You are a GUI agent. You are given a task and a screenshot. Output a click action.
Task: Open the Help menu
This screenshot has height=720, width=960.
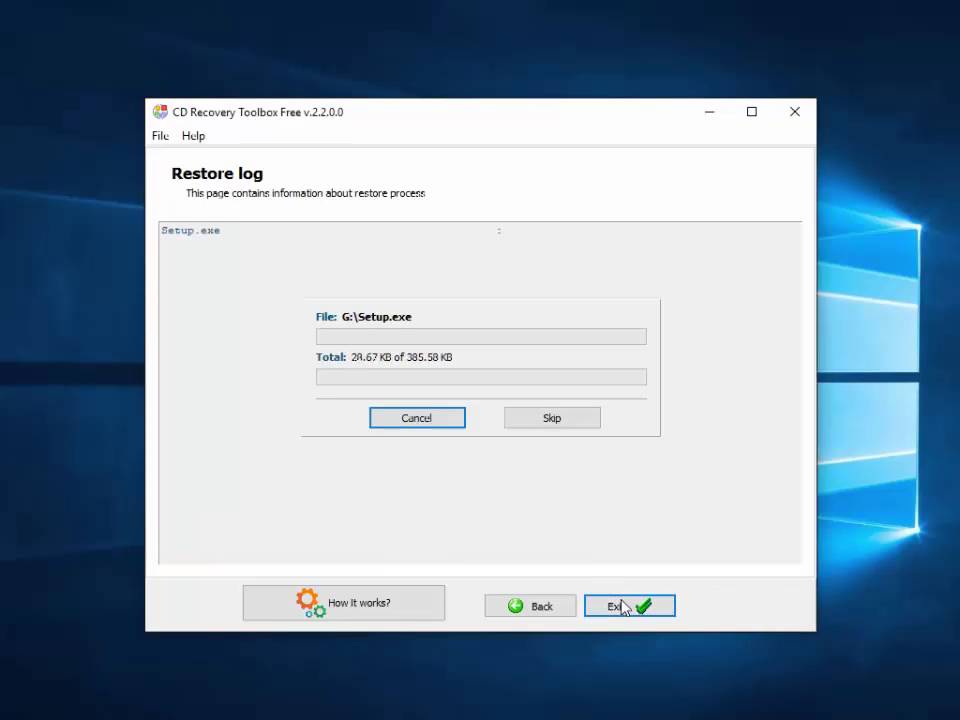click(x=193, y=136)
